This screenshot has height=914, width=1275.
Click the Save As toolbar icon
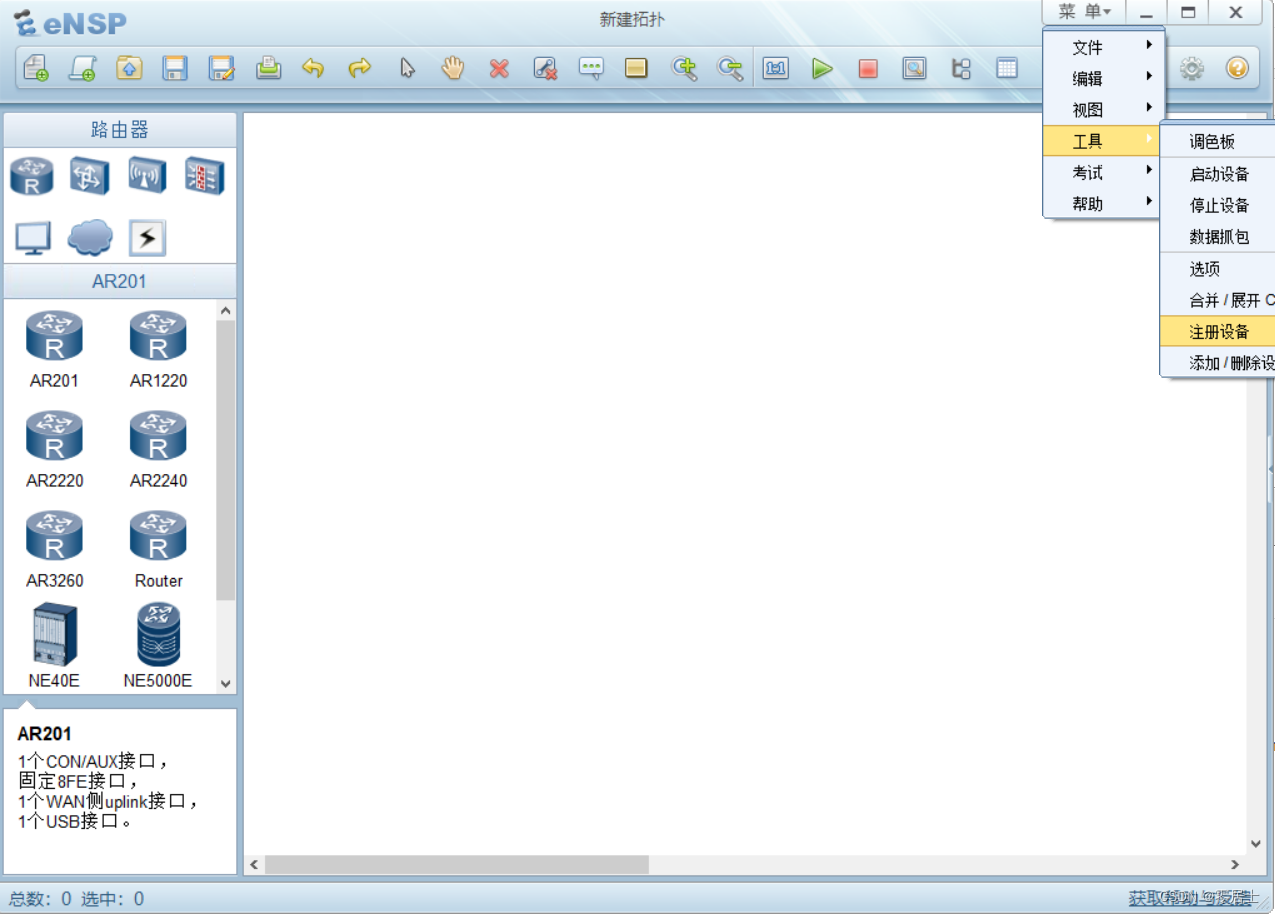point(222,68)
